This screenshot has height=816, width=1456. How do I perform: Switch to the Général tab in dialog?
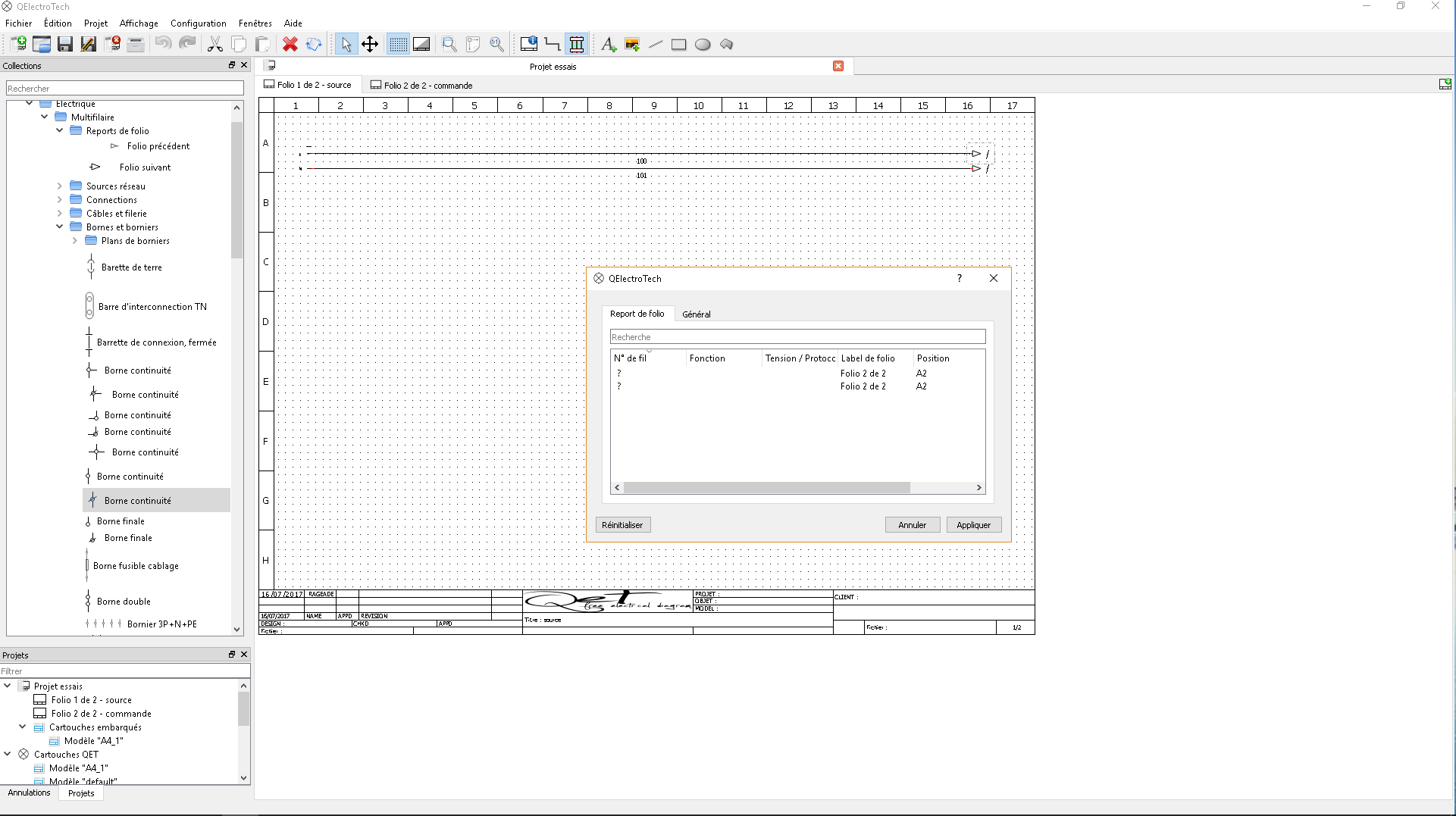coord(696,314)
